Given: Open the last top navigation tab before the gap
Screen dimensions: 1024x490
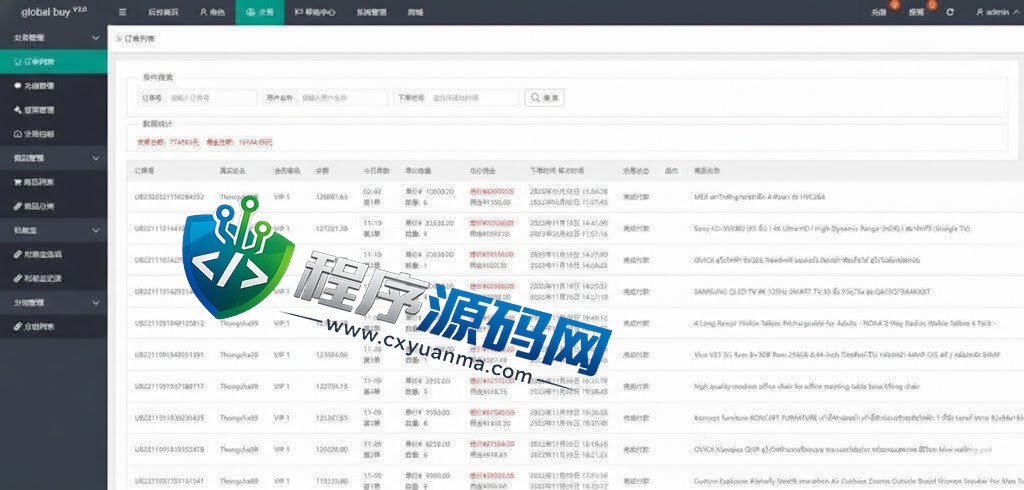Looking at the screenshot, I should 415,12.
